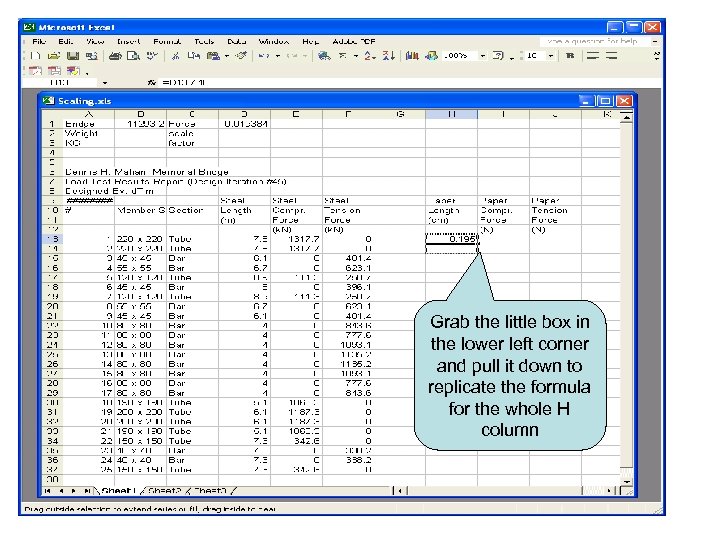This screenshot has height=540, width=720.
Task: Switch to the Sheet2 tab
Action: [x=164, y=491]
